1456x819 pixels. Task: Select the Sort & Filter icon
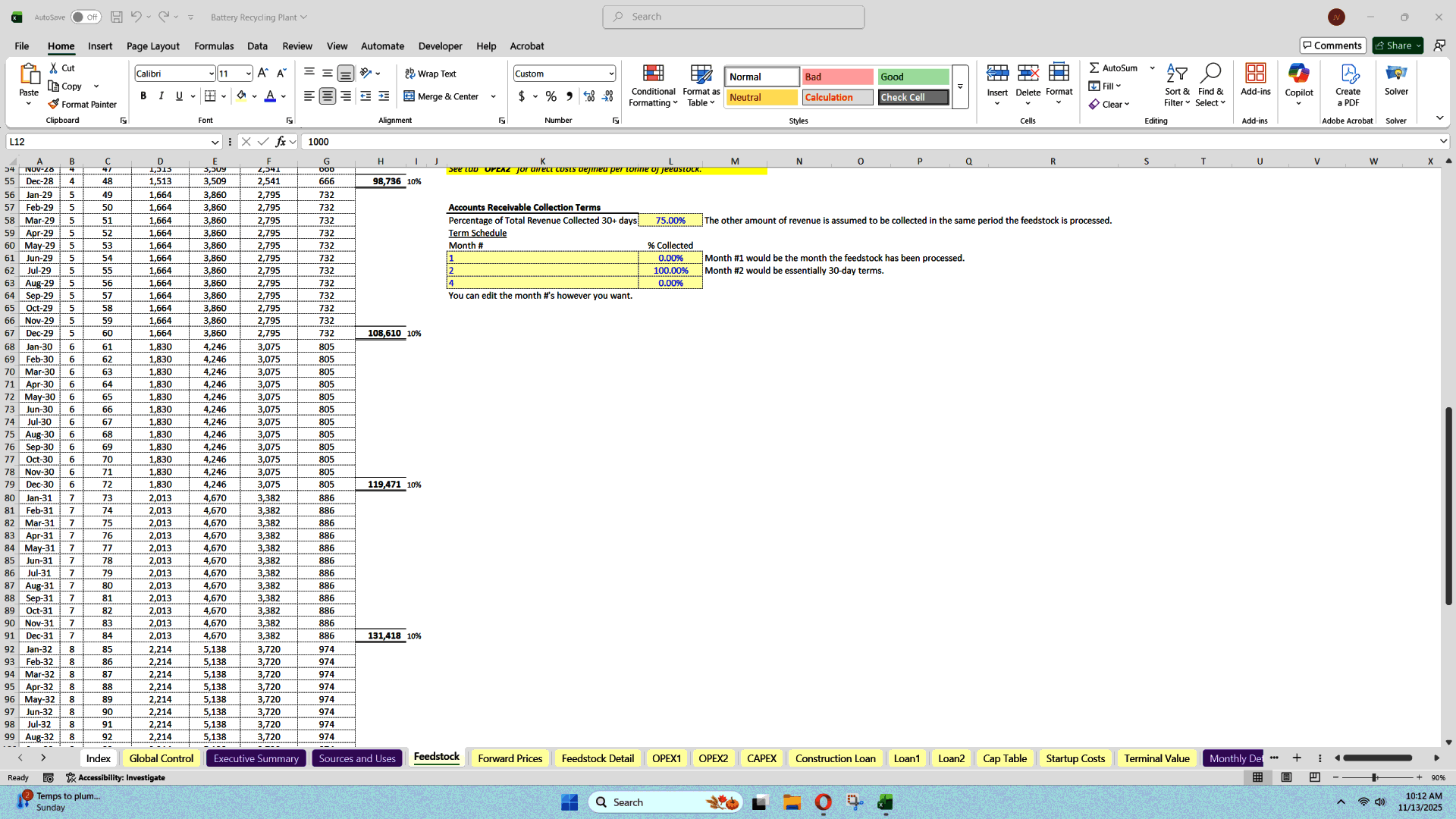[x=1177, y=85]
